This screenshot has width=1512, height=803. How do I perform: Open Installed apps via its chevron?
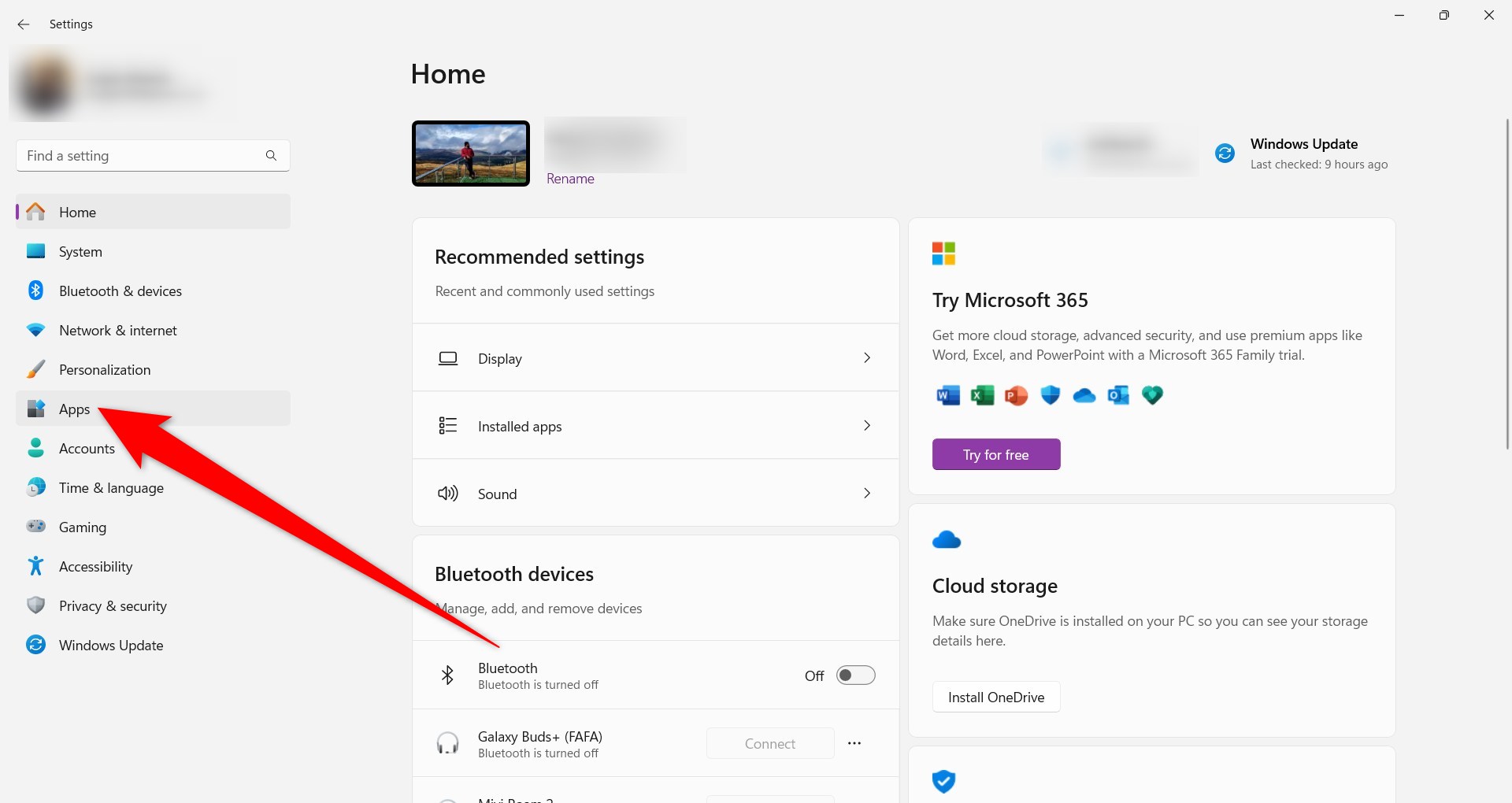click(x=867, y=426)
